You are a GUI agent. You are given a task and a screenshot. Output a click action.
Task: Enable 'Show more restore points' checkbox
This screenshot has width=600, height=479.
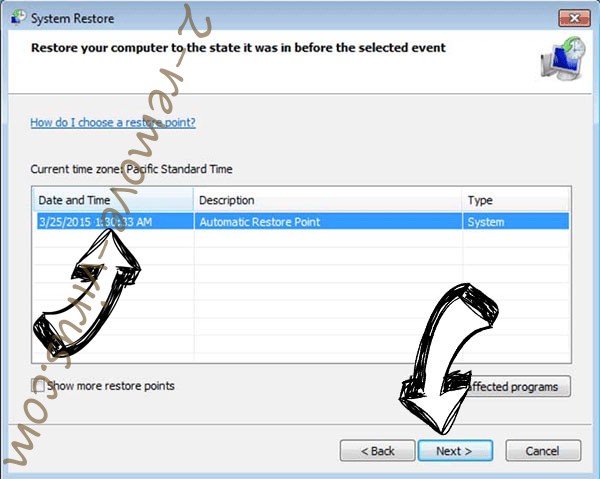(38, 385)
